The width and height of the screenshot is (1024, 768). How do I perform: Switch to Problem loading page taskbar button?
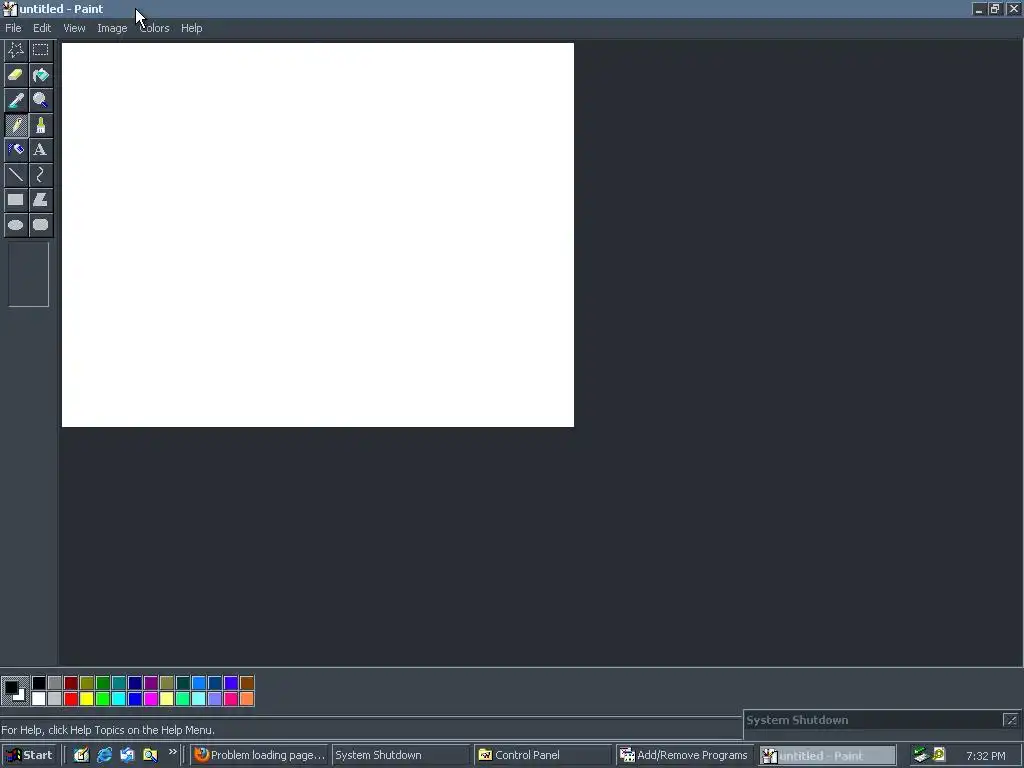(260, 755)
